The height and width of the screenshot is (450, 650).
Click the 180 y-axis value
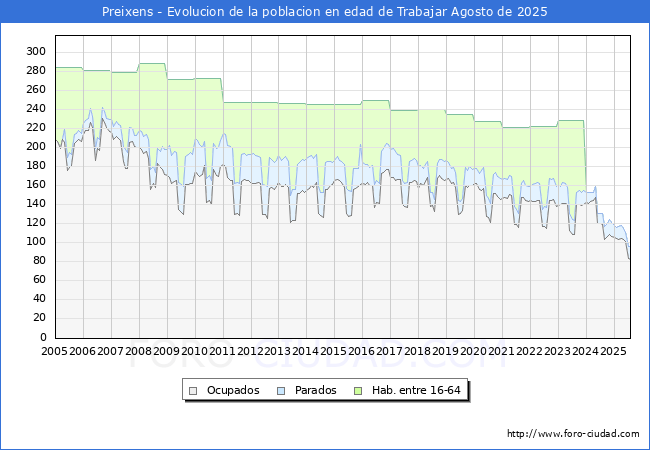[36, 166]
